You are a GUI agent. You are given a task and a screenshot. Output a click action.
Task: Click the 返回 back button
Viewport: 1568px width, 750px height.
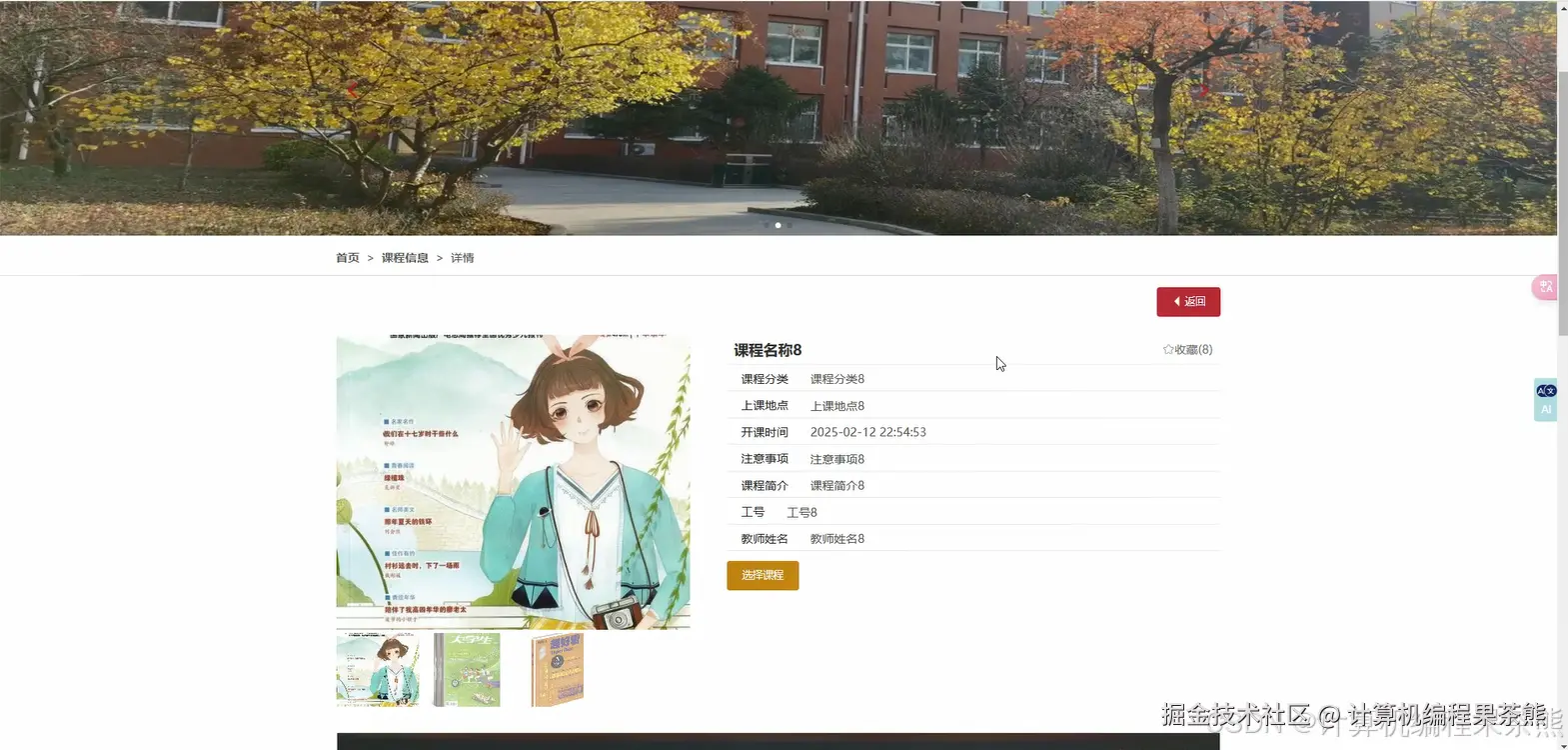1188,302
